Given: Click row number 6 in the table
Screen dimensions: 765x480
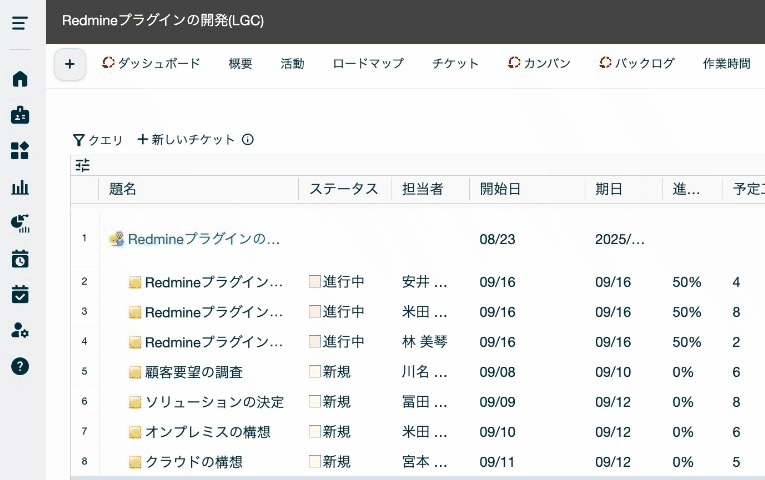Looking at the screenshot, I should [x=84, y=401].
